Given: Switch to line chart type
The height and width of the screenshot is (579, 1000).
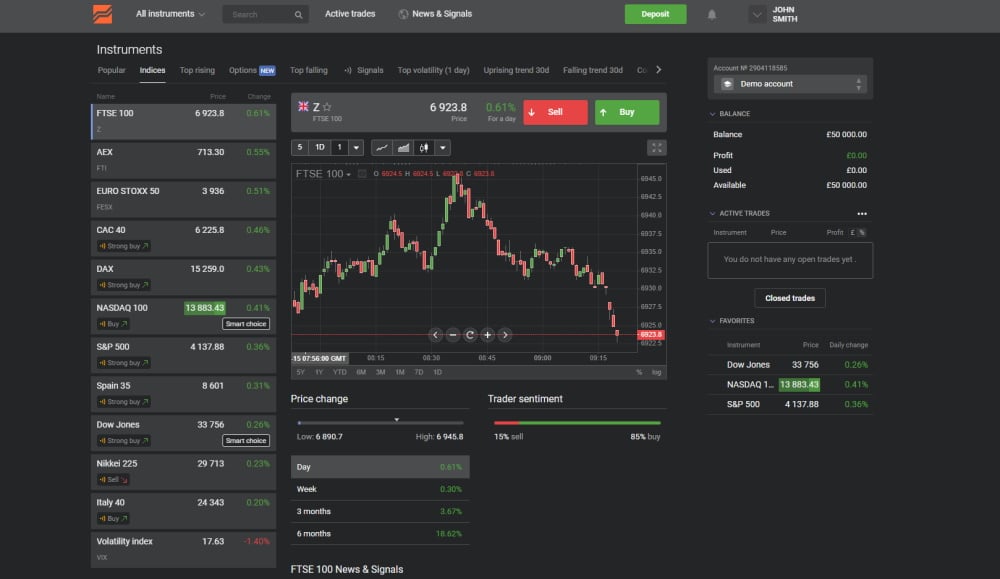Looking at the screenshot, I should pyautogui.click(x=381, y=148).
